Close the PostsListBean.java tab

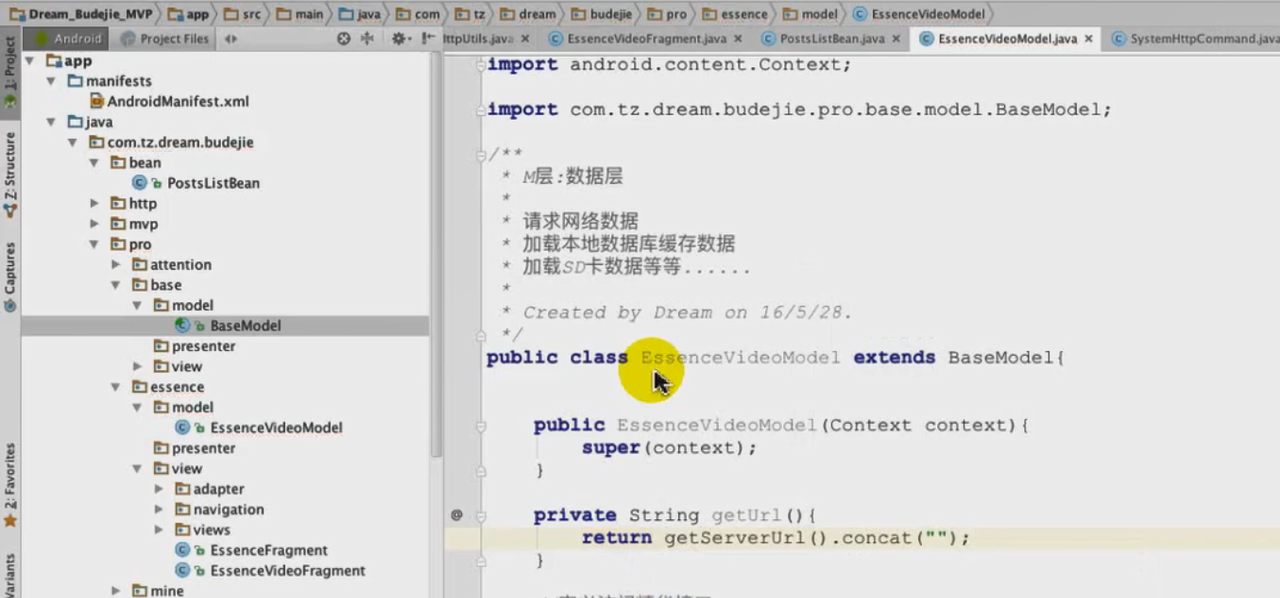coord(896,38)
